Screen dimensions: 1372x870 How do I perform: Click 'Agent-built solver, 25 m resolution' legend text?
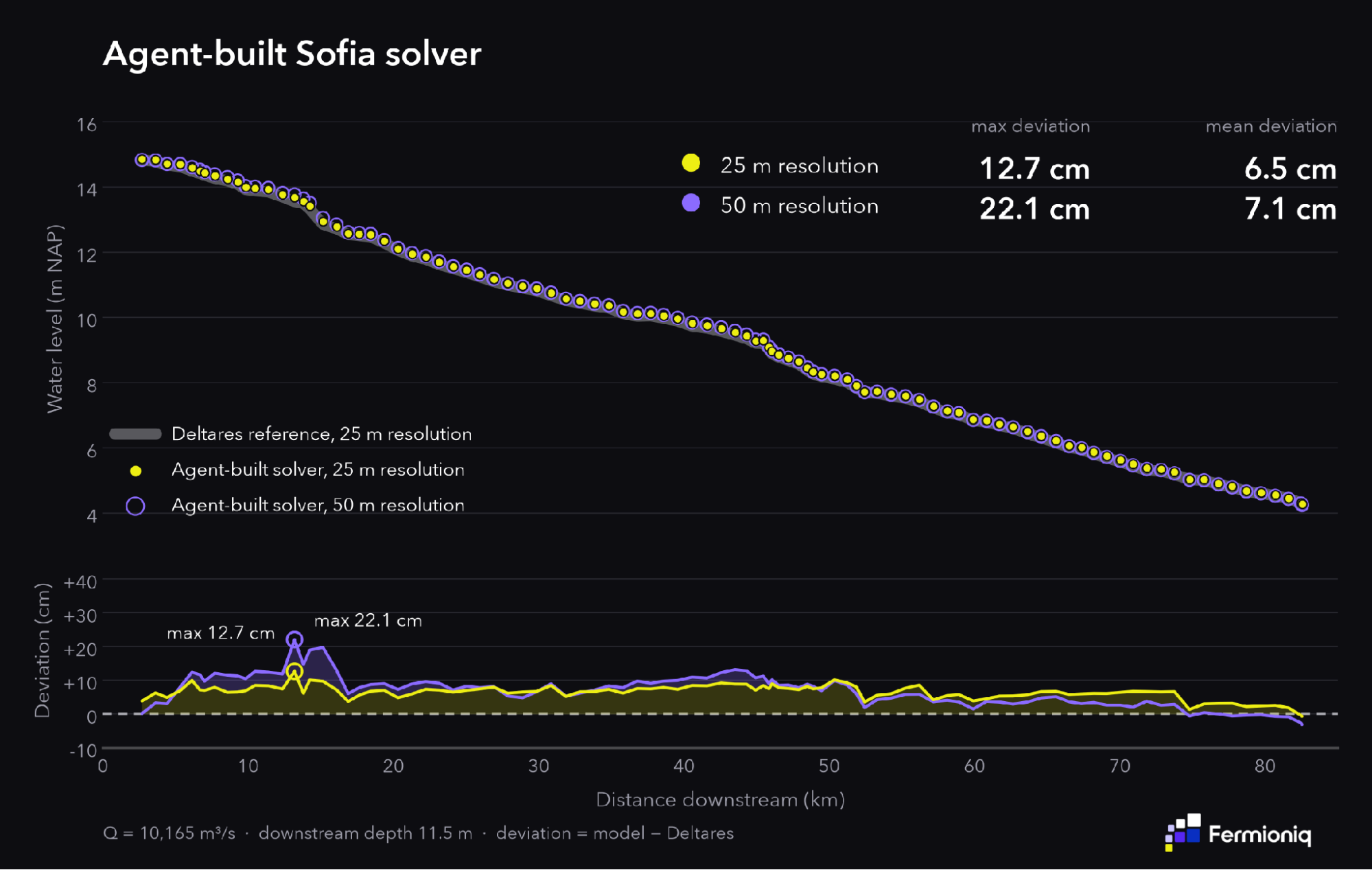[318, 470]
